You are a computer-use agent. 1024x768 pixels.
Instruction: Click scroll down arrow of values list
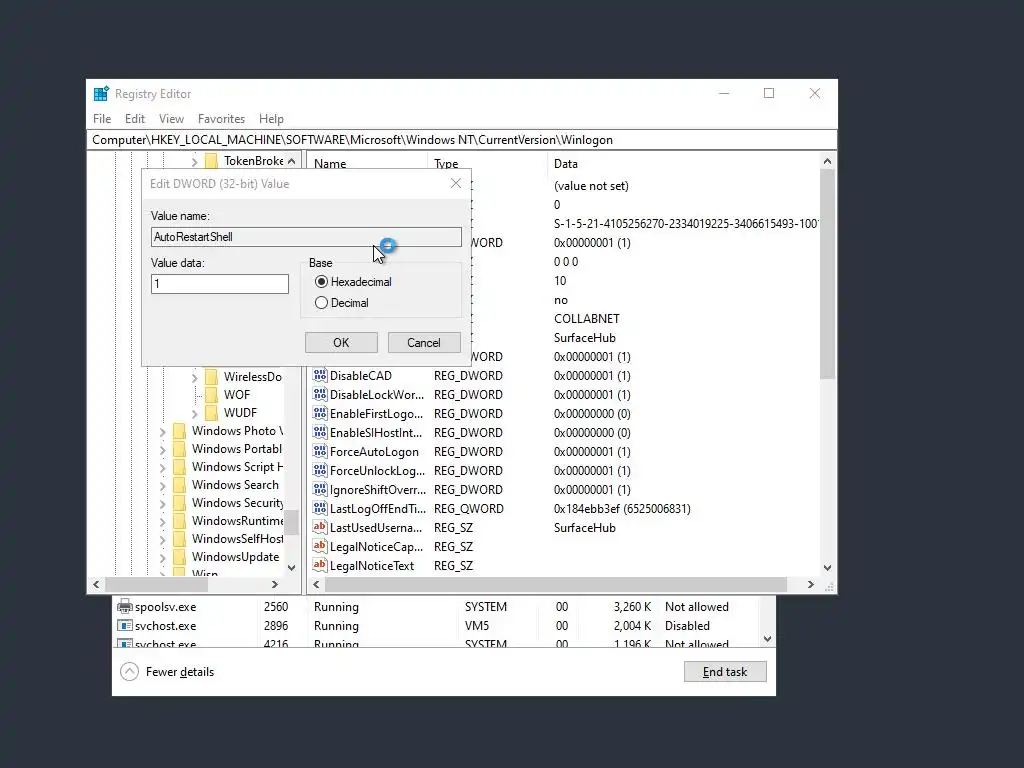click(x=827, y=568)
